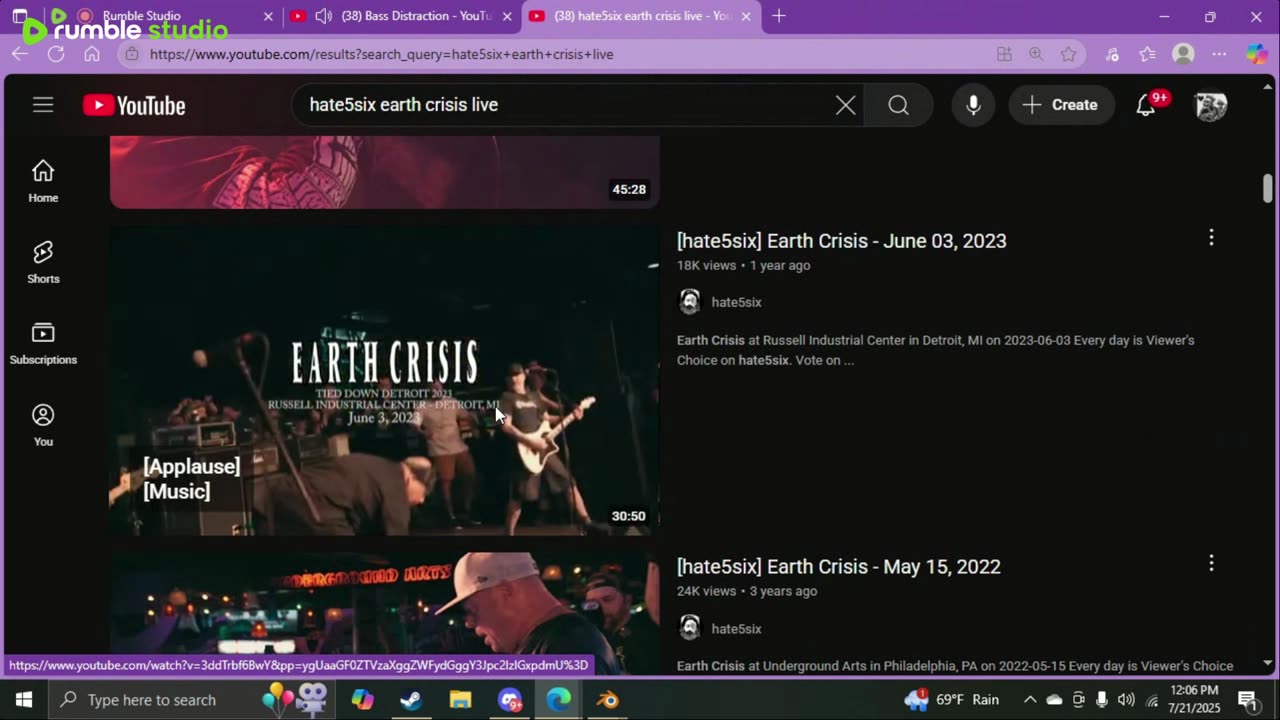Go back to previous page
1280x720 pixels.
20,54
